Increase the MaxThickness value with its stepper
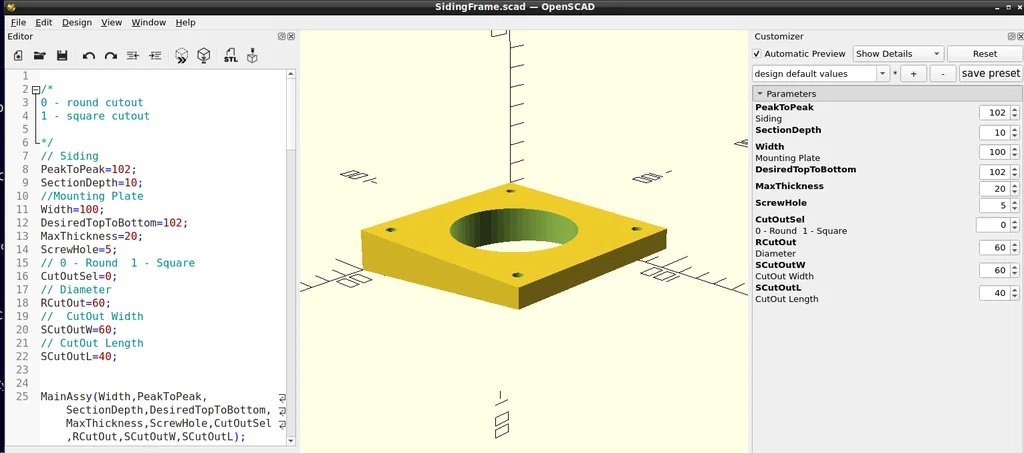The image size is (1024, 453). coord(1014,185)
